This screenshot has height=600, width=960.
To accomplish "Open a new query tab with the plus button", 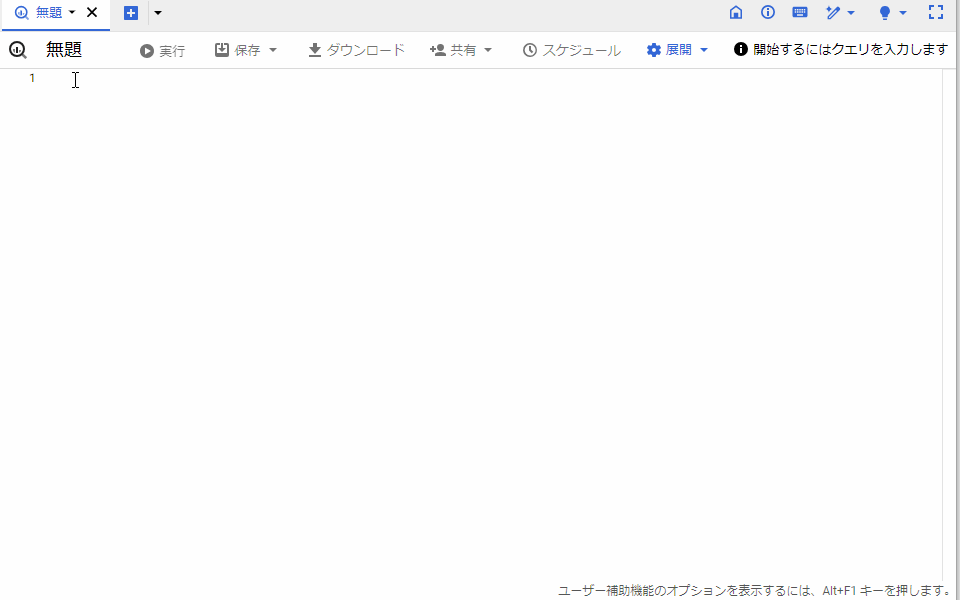I will point(131,13).
